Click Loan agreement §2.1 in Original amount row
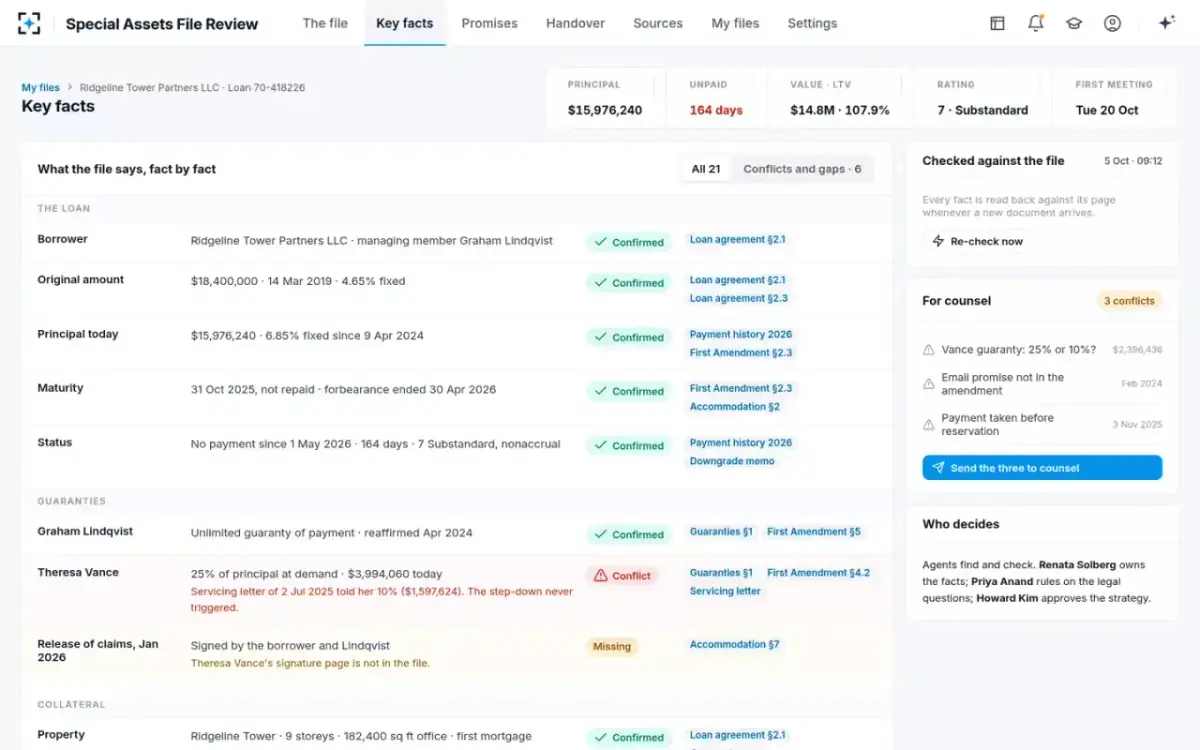 coord(737,280)
